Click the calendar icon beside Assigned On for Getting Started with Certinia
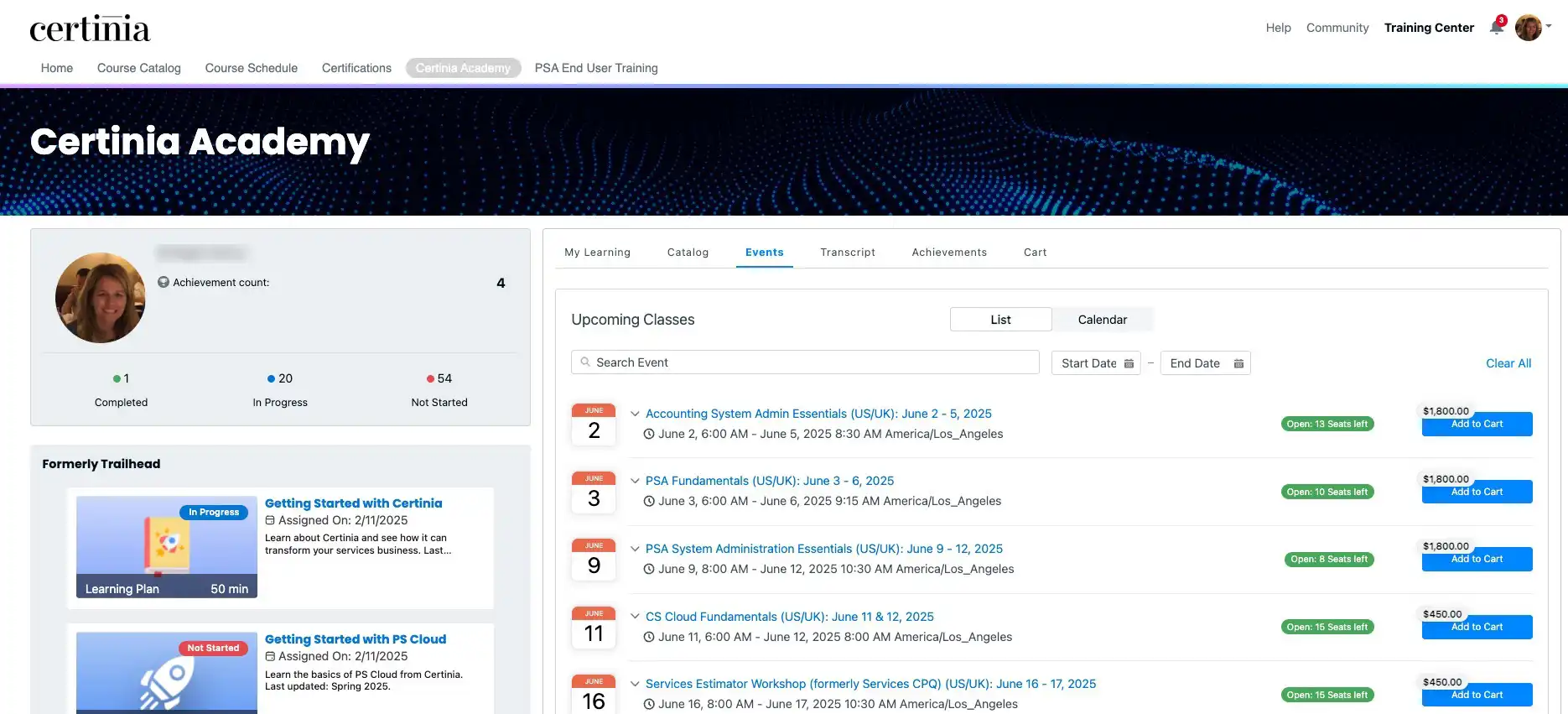 [270, 520]
